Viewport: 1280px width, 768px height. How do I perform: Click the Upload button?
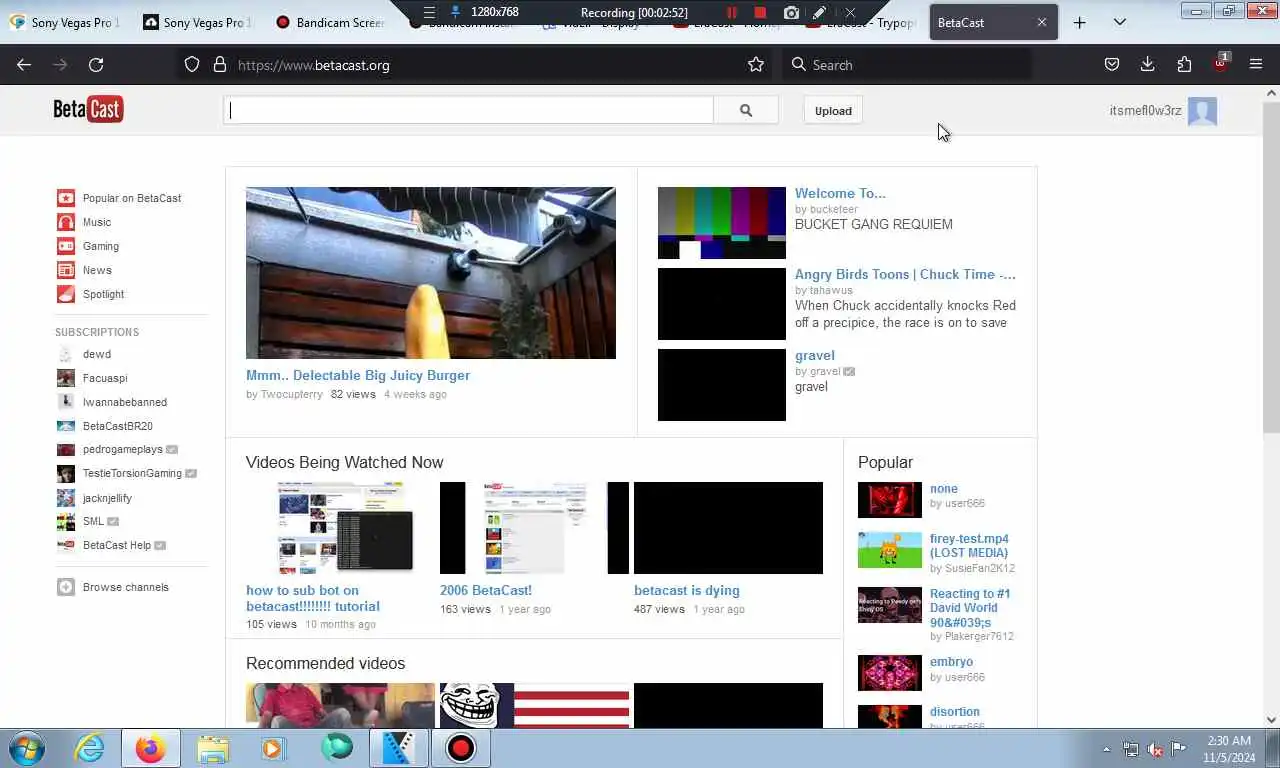tap(833, 110)
